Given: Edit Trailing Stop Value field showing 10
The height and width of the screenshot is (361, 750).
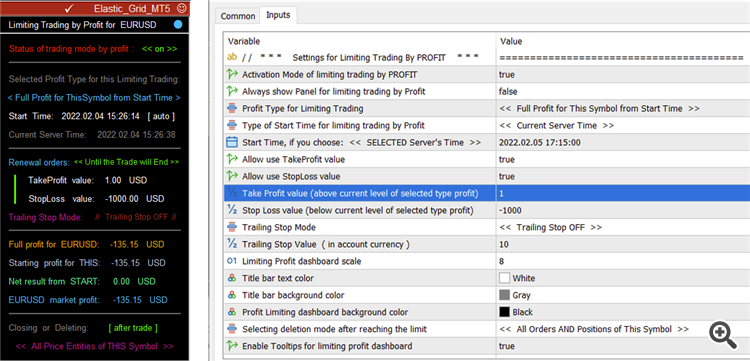Looking at the screenshot, I should 623,244.
